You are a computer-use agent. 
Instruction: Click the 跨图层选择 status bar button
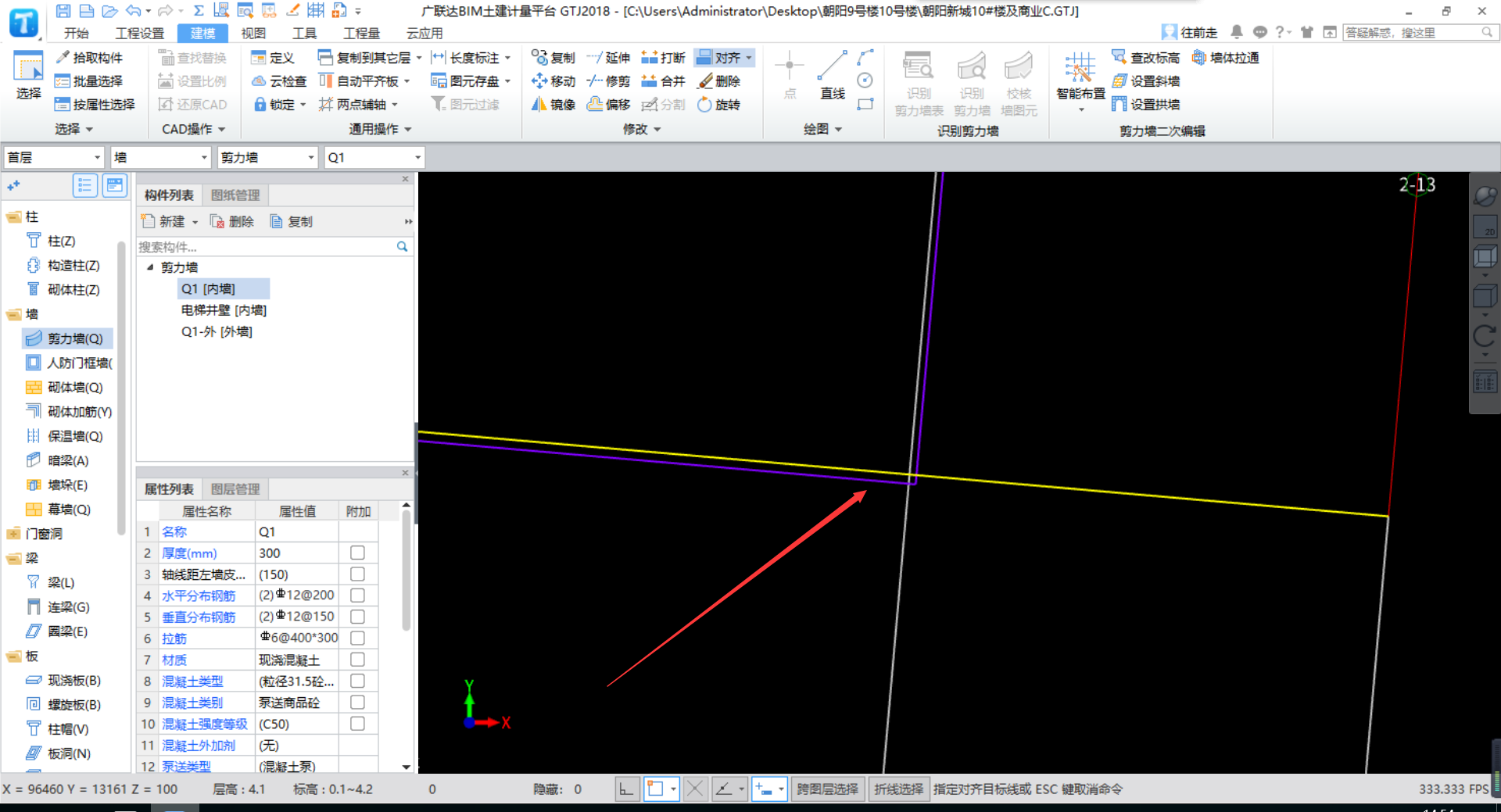[x=827, y=789]
